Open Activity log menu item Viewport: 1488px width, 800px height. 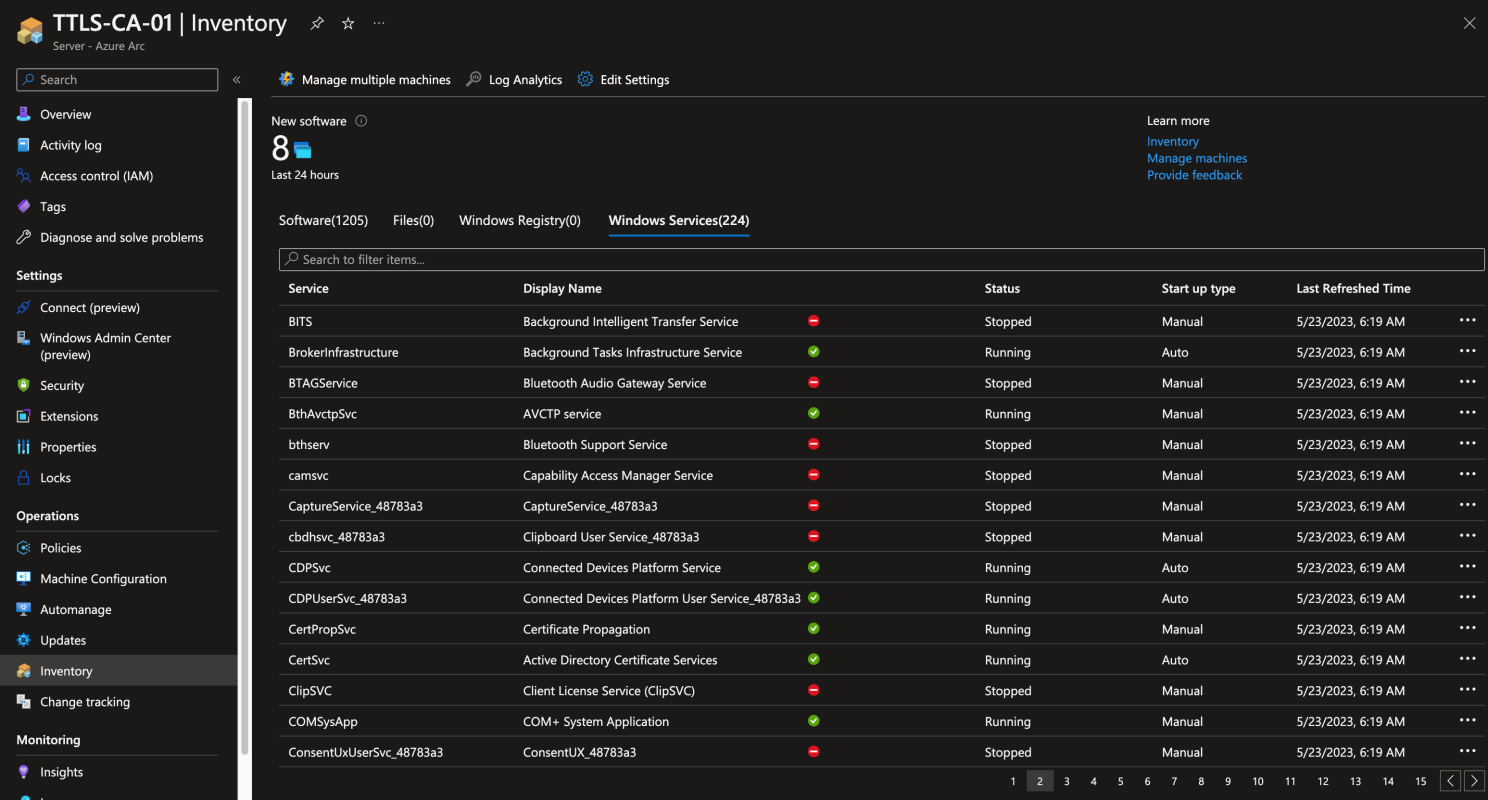(x=70, y=145)
